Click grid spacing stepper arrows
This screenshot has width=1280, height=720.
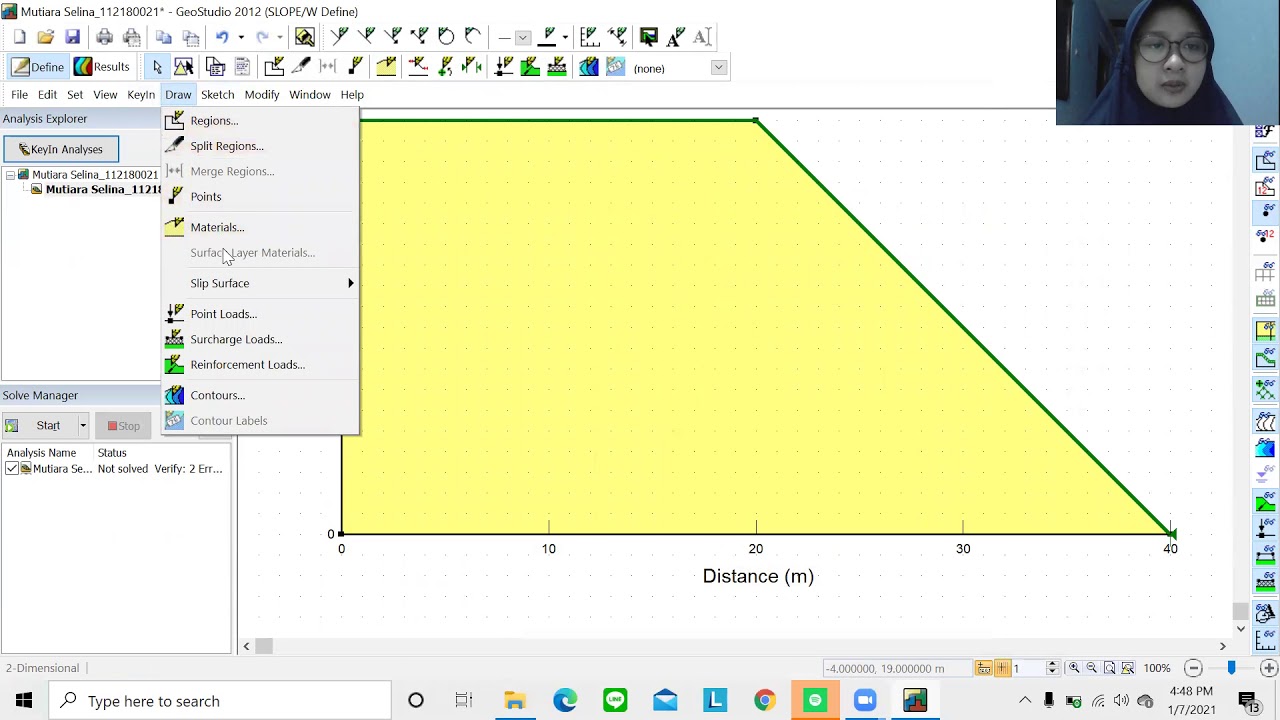(1052, 668)
